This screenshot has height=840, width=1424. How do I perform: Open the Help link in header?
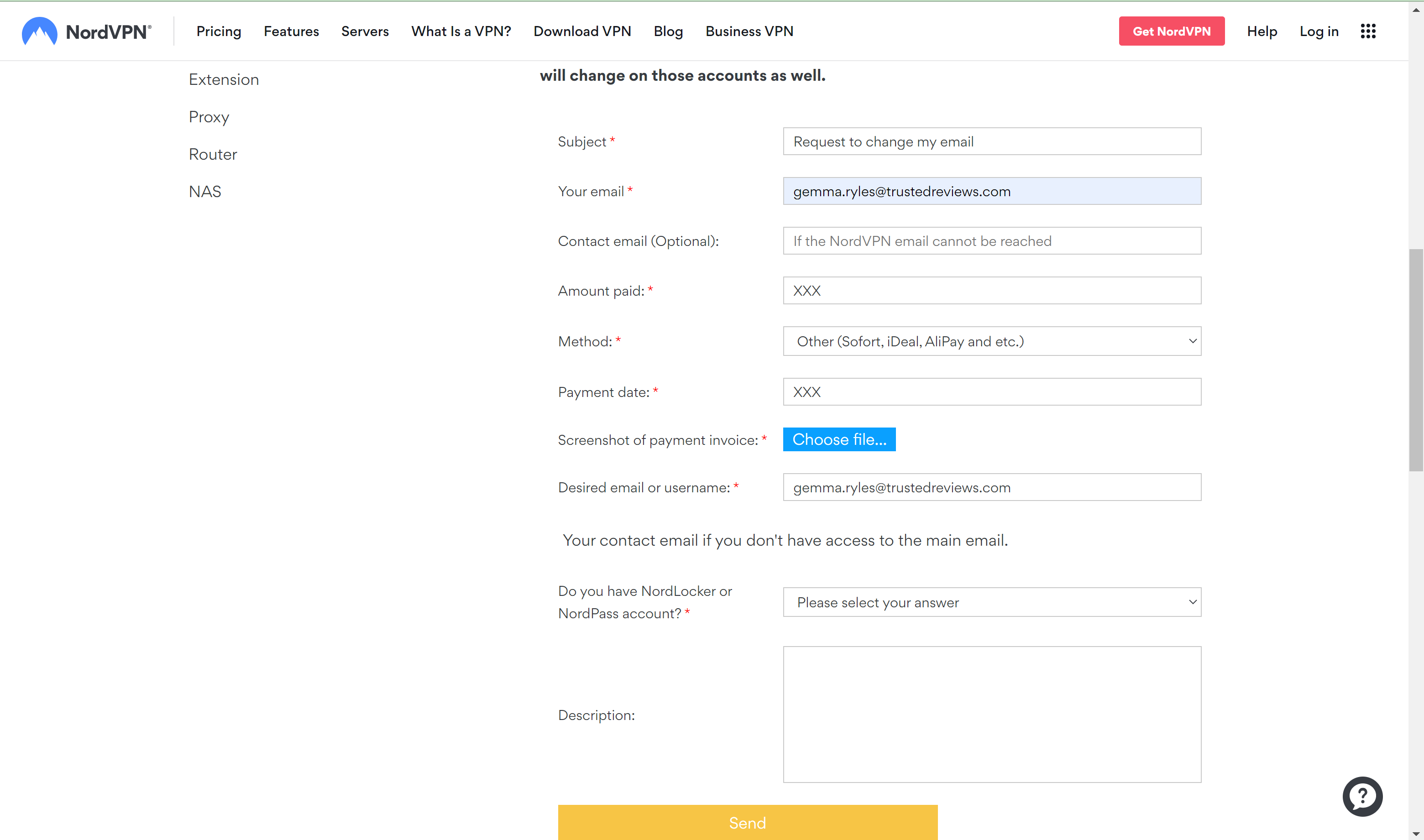click(x=1262, y=31)
